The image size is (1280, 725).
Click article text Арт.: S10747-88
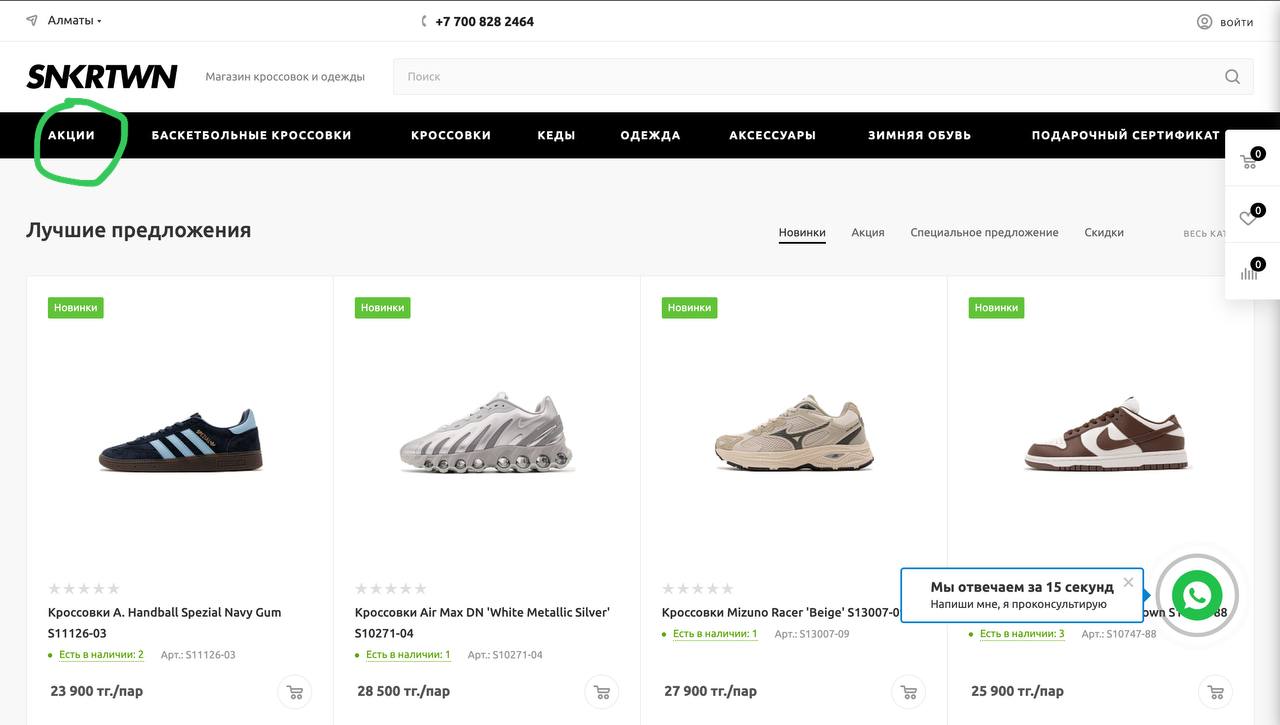pyautogui.click(x=1119, y=634)
